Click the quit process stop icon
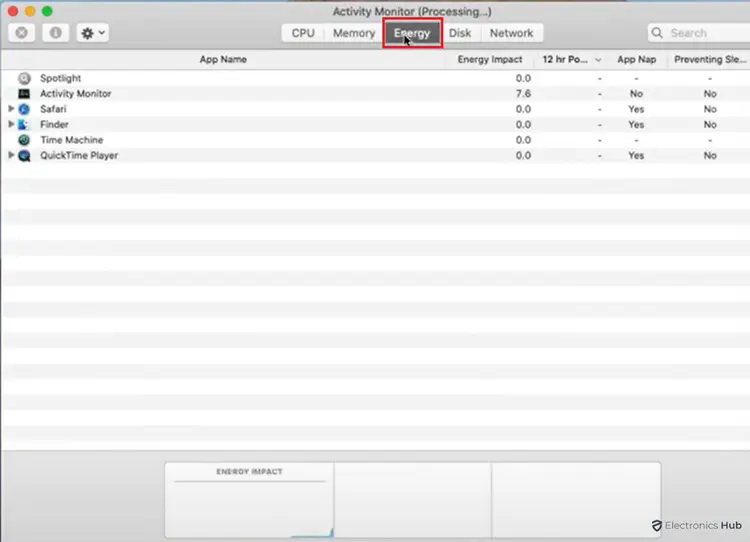750x542 pixels. [x=22, y=33]
